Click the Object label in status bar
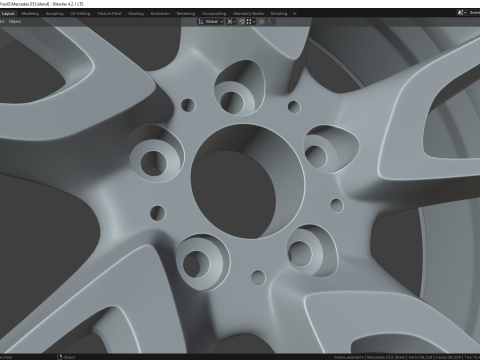This screenshot has width=480, height=360. (x=69, y=357)
